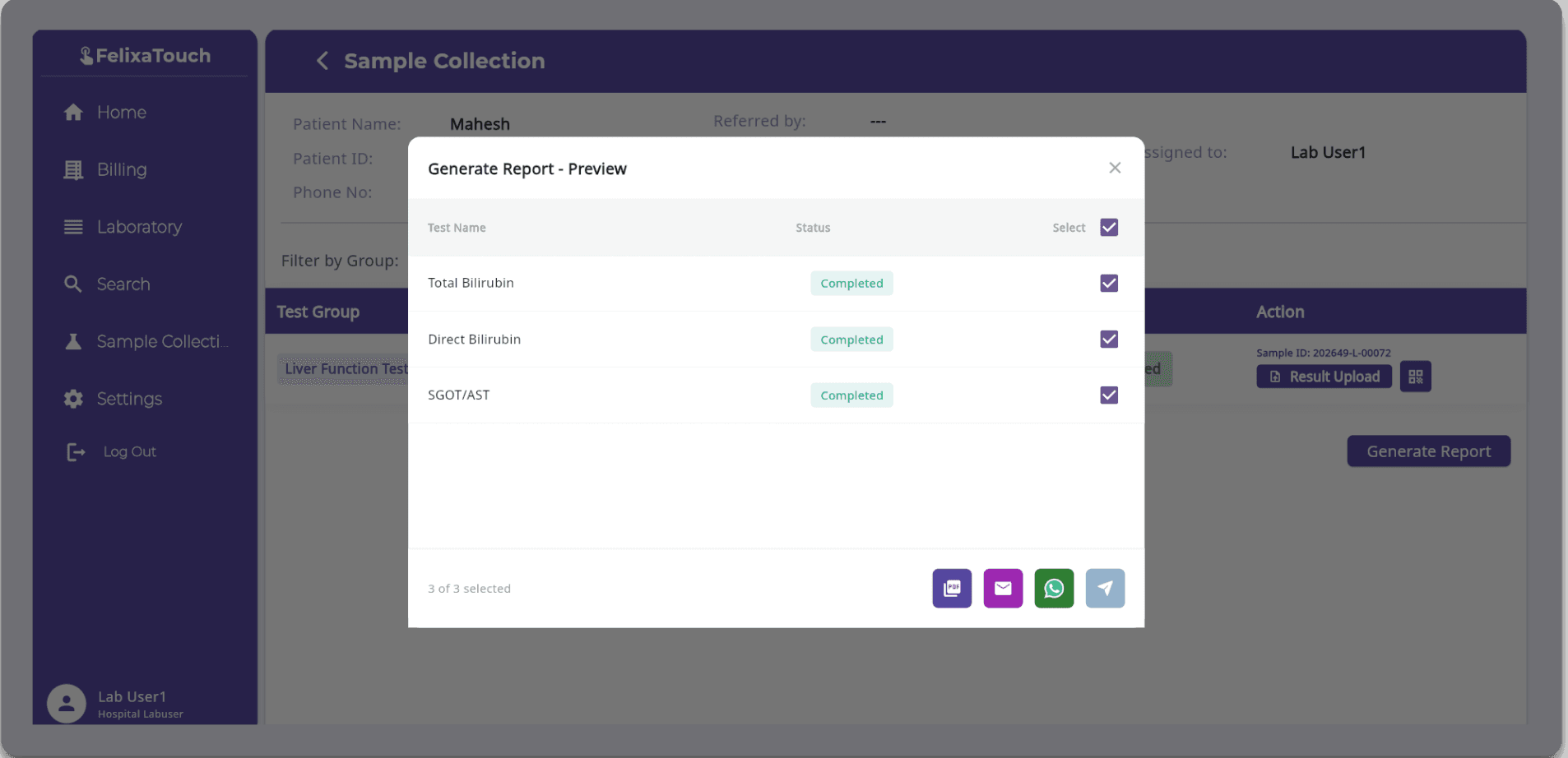Click Completed status for Total Bilirubin

(851, 284)
